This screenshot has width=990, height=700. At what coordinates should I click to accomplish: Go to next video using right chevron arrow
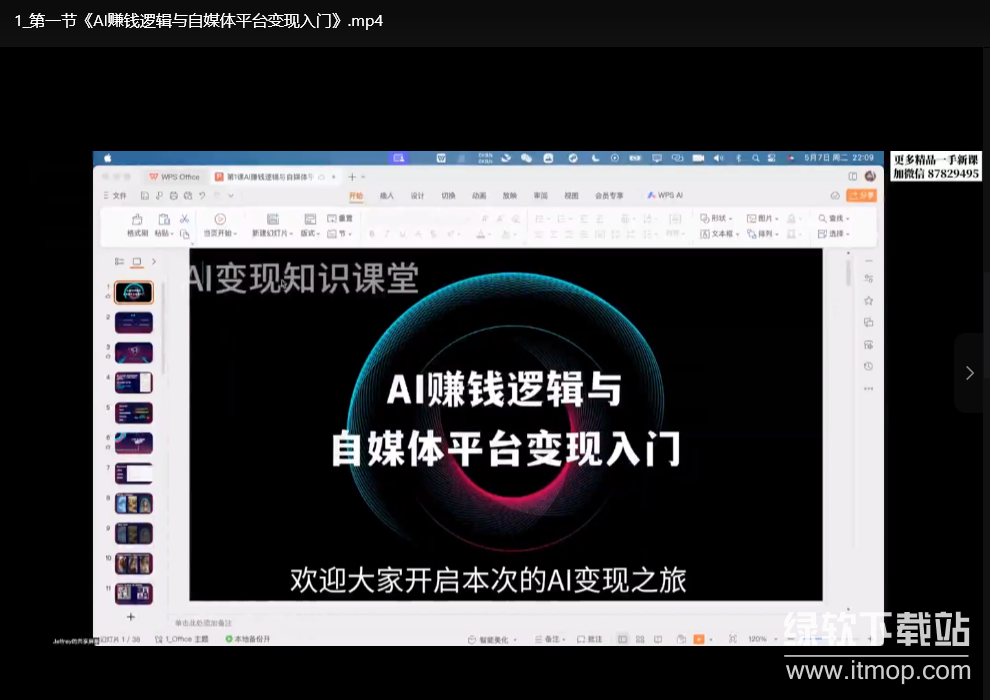969,373
